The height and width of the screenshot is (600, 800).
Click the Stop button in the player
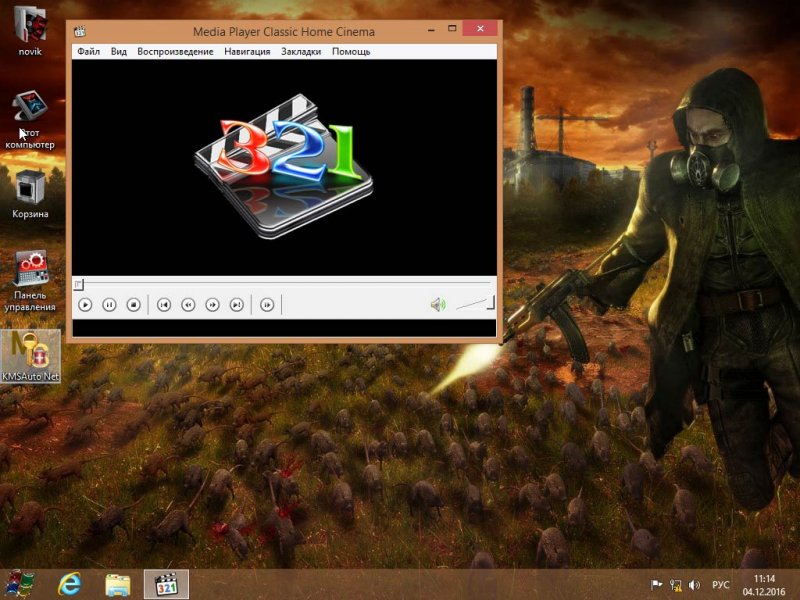134,305
